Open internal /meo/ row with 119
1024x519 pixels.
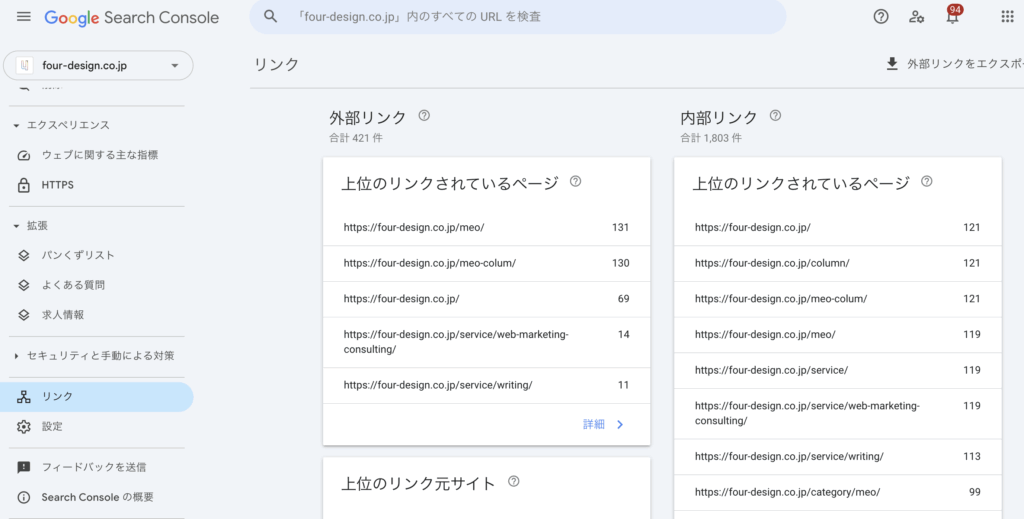[x=838, y=334]
